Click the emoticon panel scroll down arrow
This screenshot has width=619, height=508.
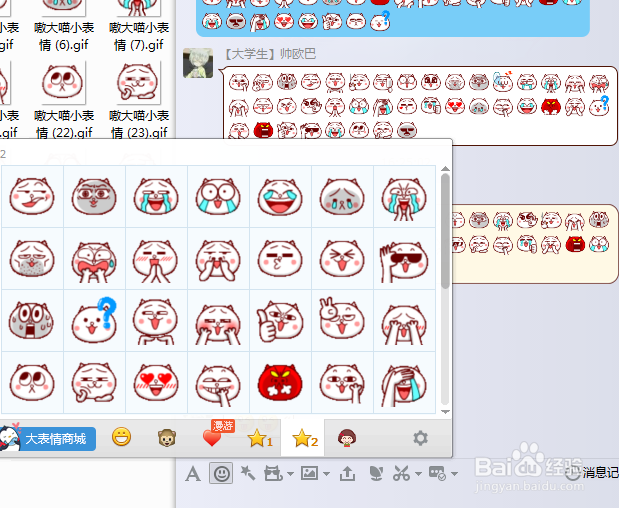445,412
